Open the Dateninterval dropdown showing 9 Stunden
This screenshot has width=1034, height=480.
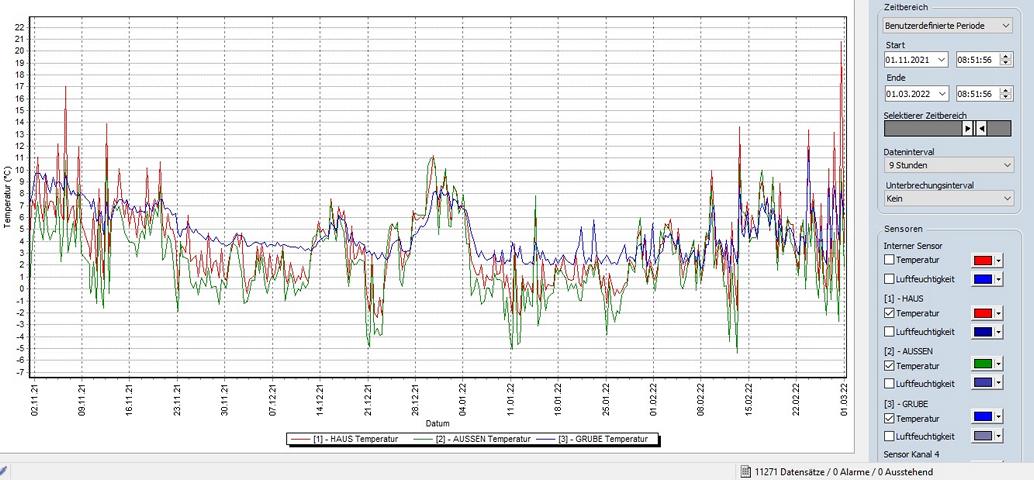[x=948, y=164]
